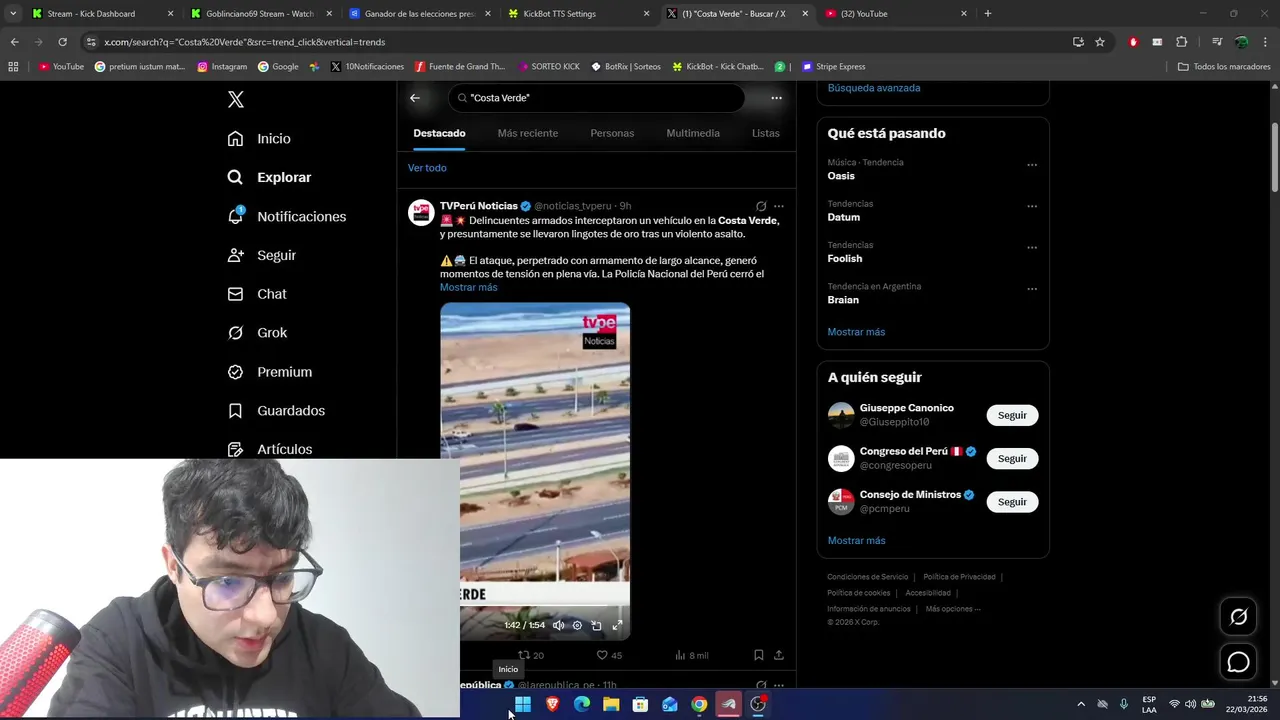Open the volume icon in system tray

1190,704
